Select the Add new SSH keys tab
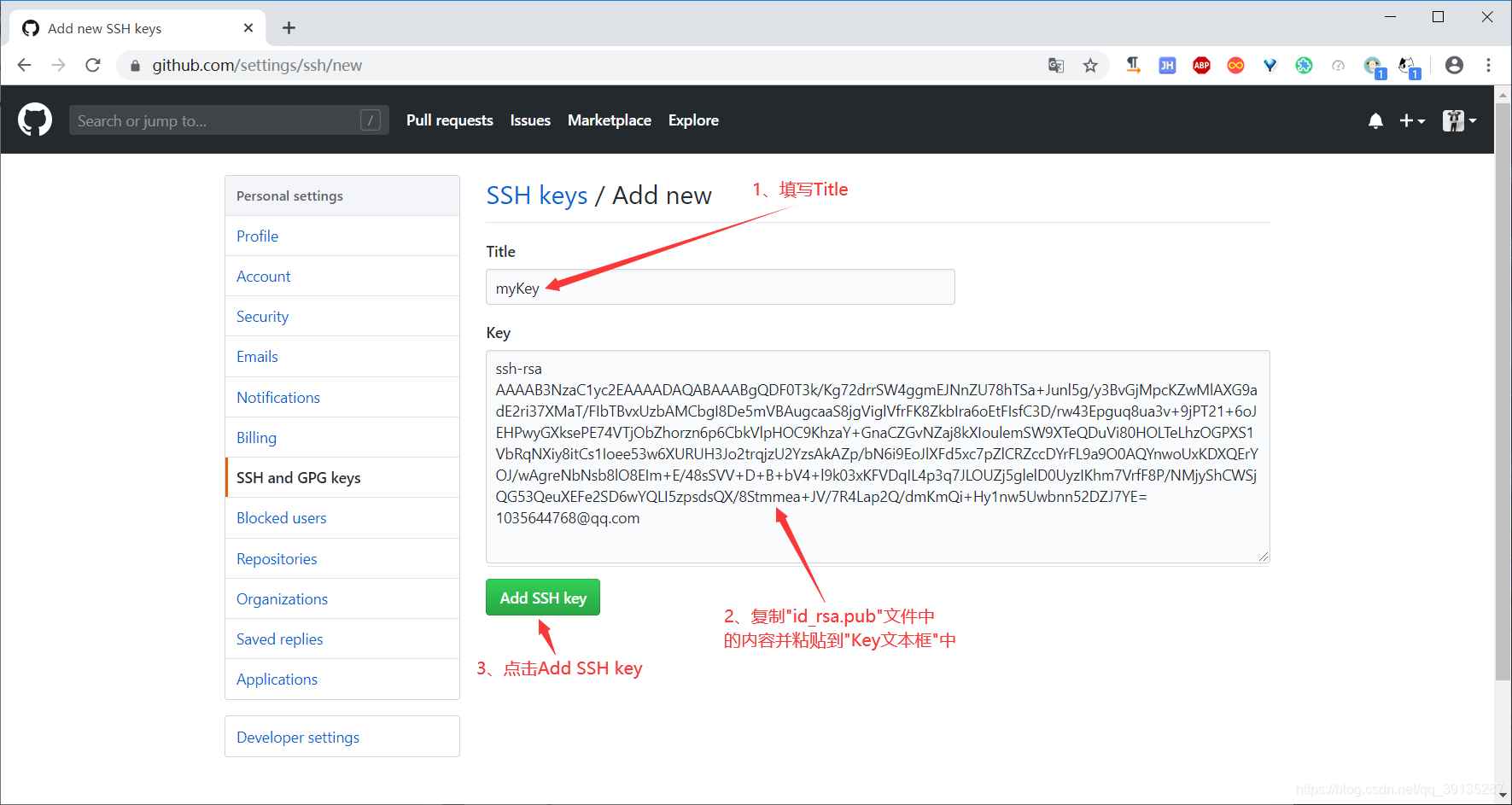 [137, 28]
